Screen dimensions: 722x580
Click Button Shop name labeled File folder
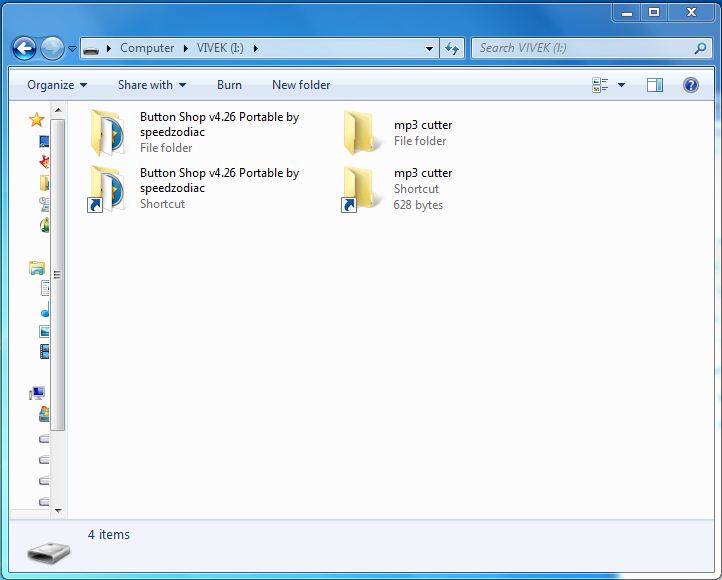tap(219, 124)
